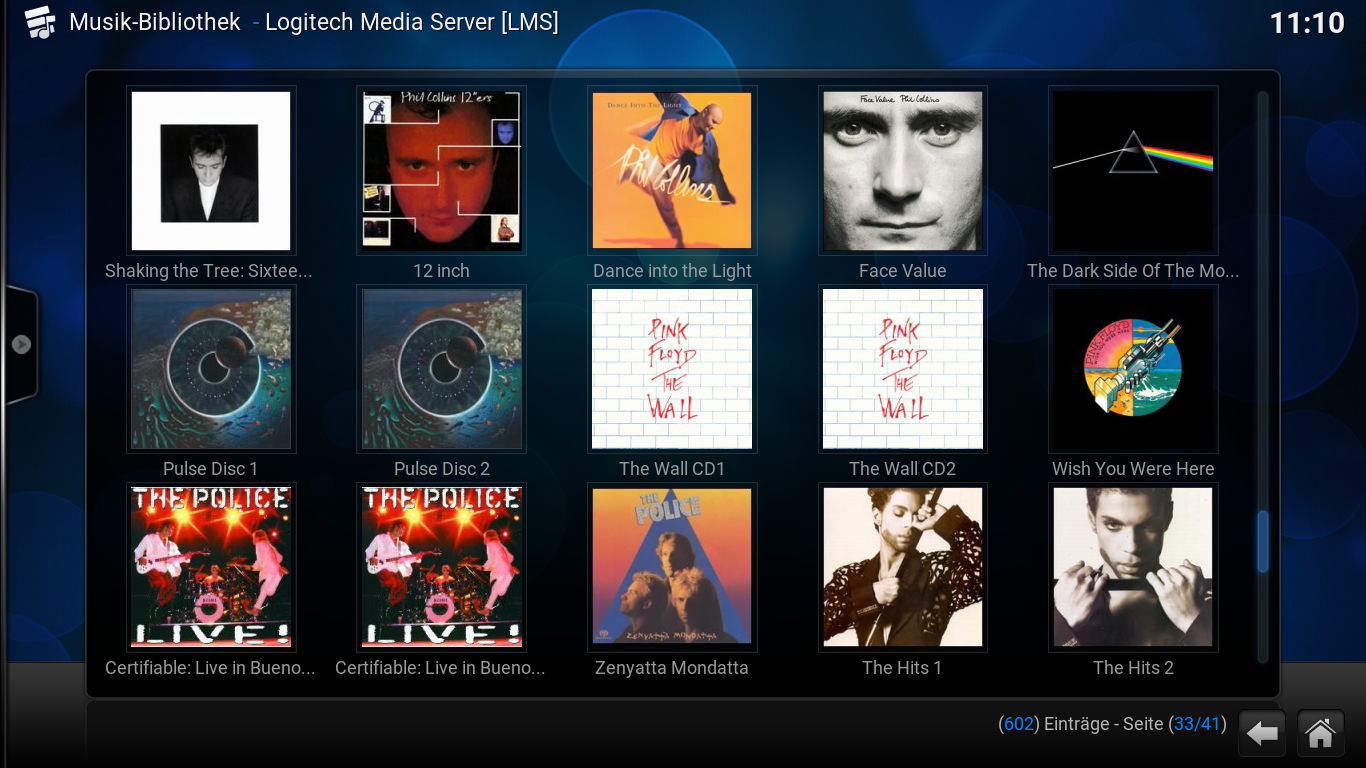
Task: Click 'Face Value' album title text
Action: pyautogui.click(x=902, y=271)
